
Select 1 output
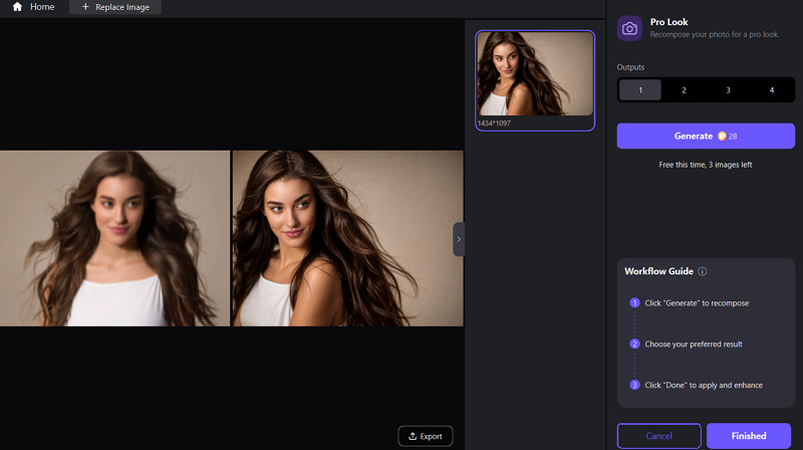pyautogui.click(x=640, y=90)
